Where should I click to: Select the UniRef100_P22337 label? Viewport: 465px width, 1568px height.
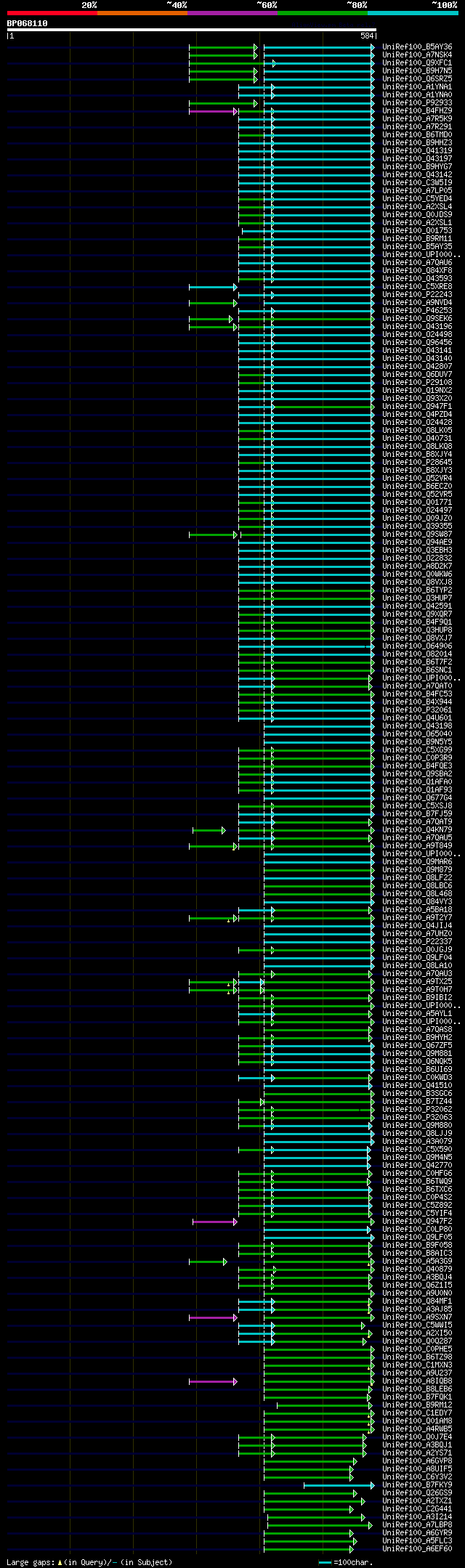(417, 941)
